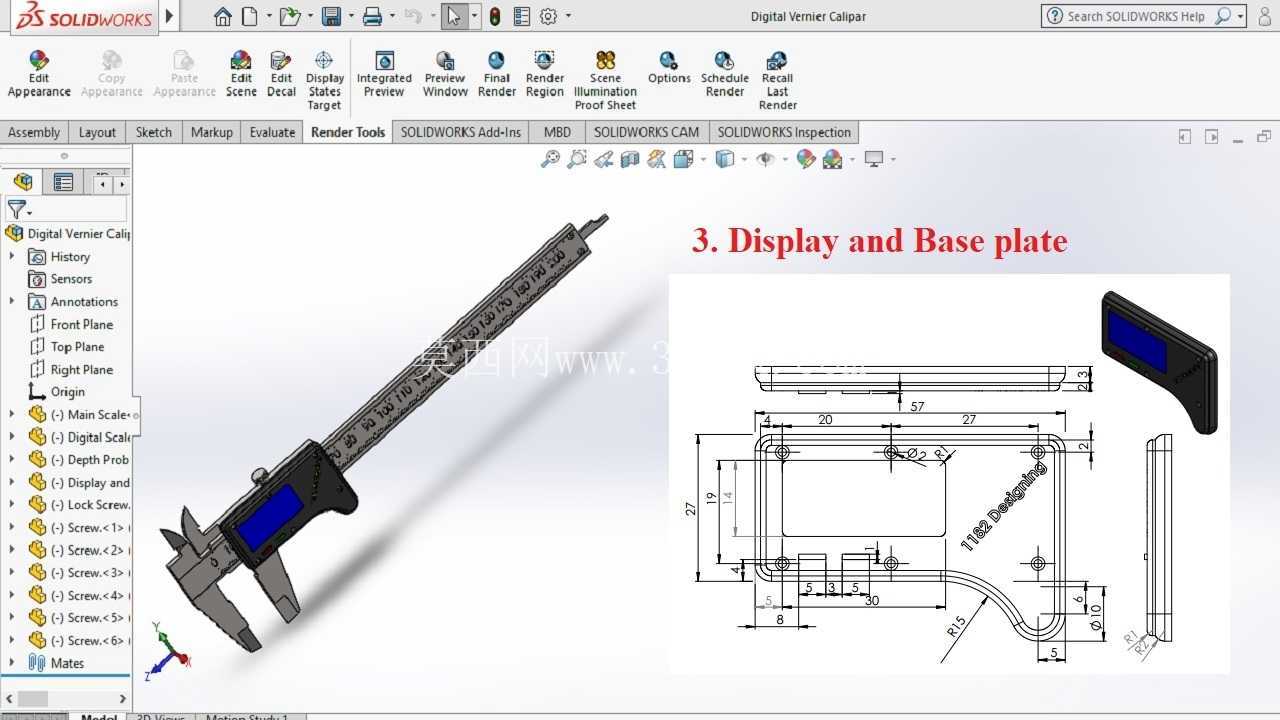1280x720 pixels.
Task: Expand the Annotations tree node
Action: tap(12, 301)
